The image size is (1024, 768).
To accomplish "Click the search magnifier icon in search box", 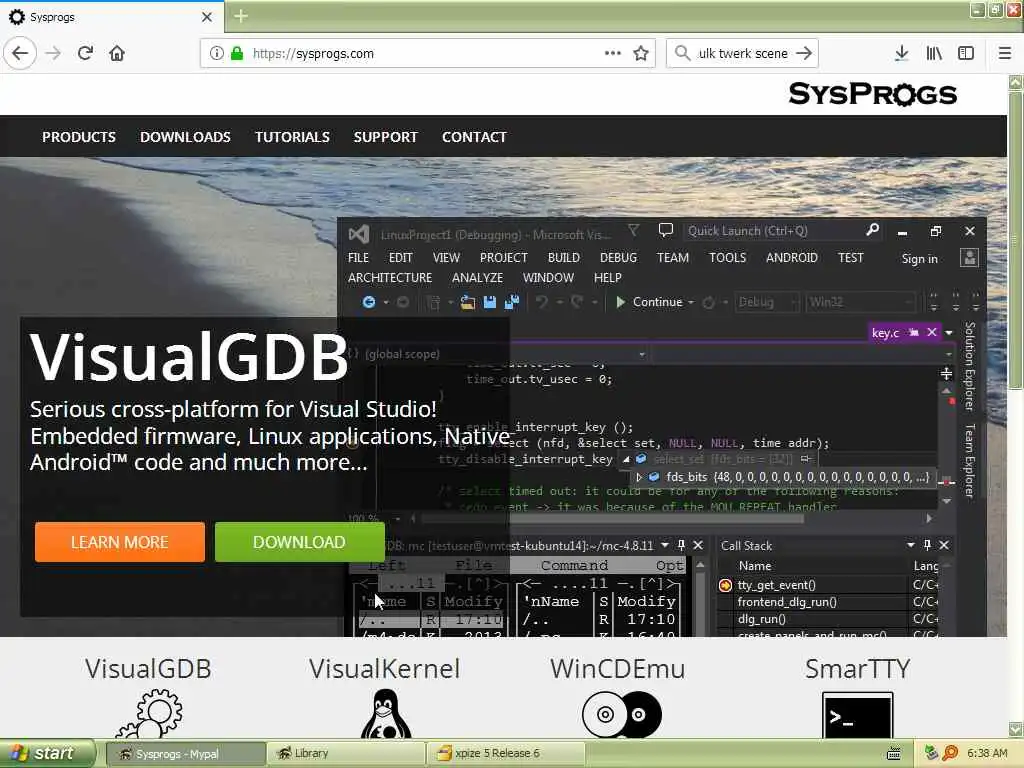I will click(x=682, y=53).
